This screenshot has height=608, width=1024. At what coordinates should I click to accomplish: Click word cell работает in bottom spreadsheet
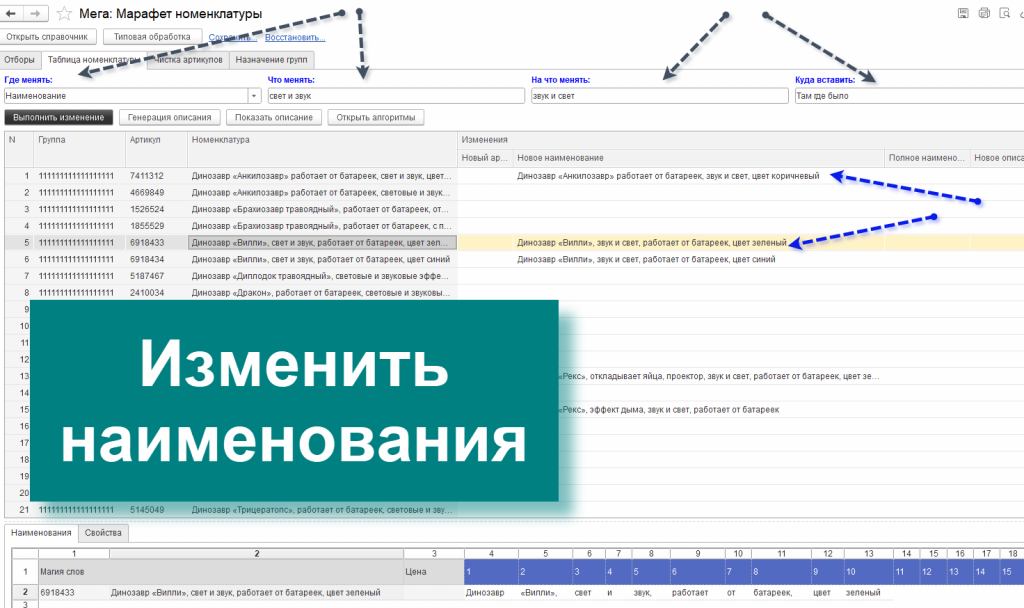click(697, 593)
